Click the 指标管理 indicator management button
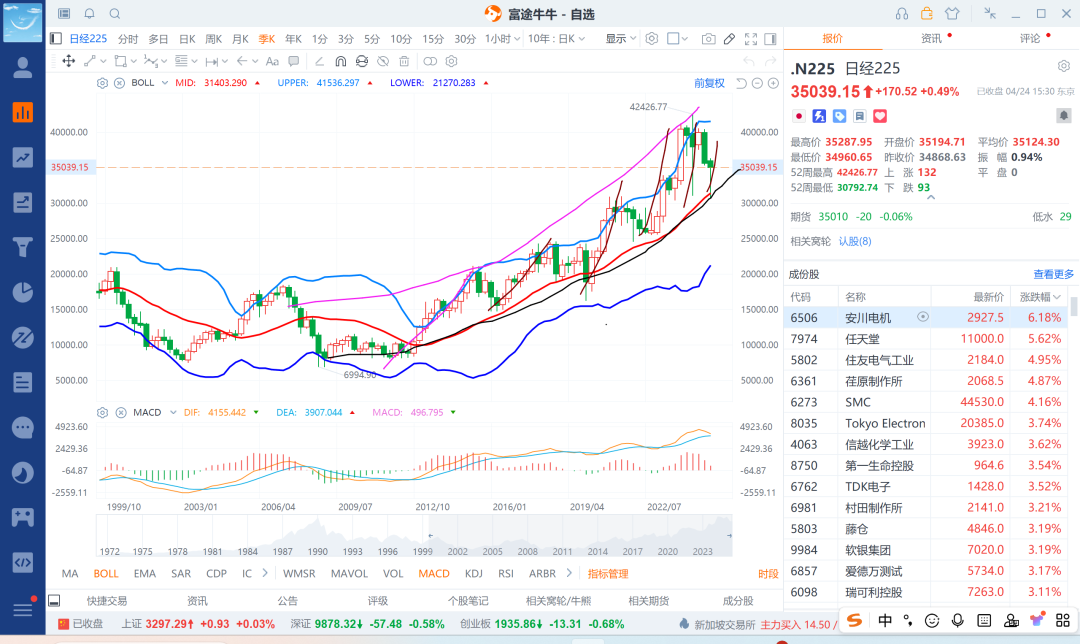This screenshot has height=644, width=1080. (608, 574)
